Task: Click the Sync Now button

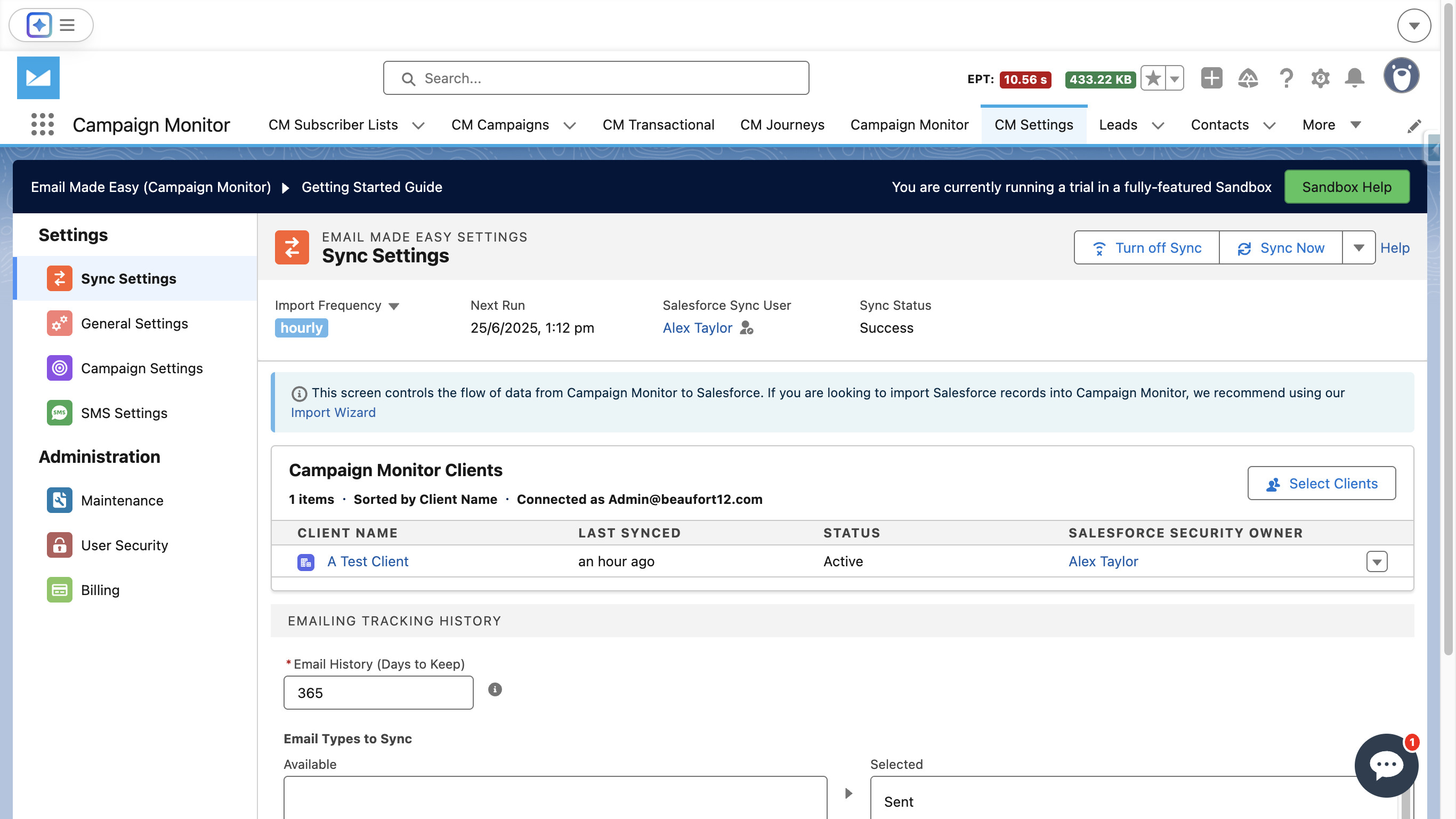Action: pos(1280,247)
